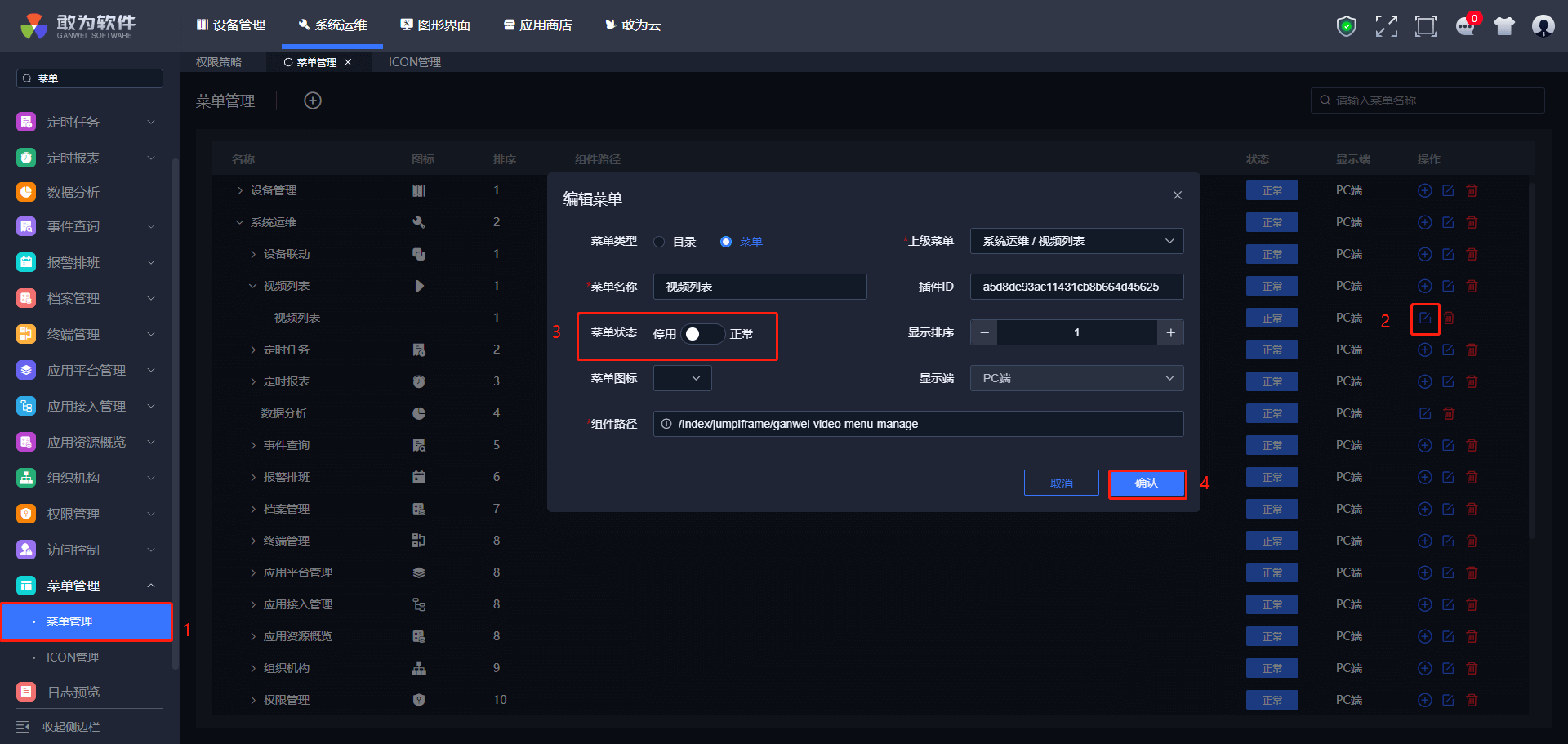Click the edit icon in 系统运维 row
This screenshot has height=744, width=1568.
pyautogui.click(x=1448, y=222)
